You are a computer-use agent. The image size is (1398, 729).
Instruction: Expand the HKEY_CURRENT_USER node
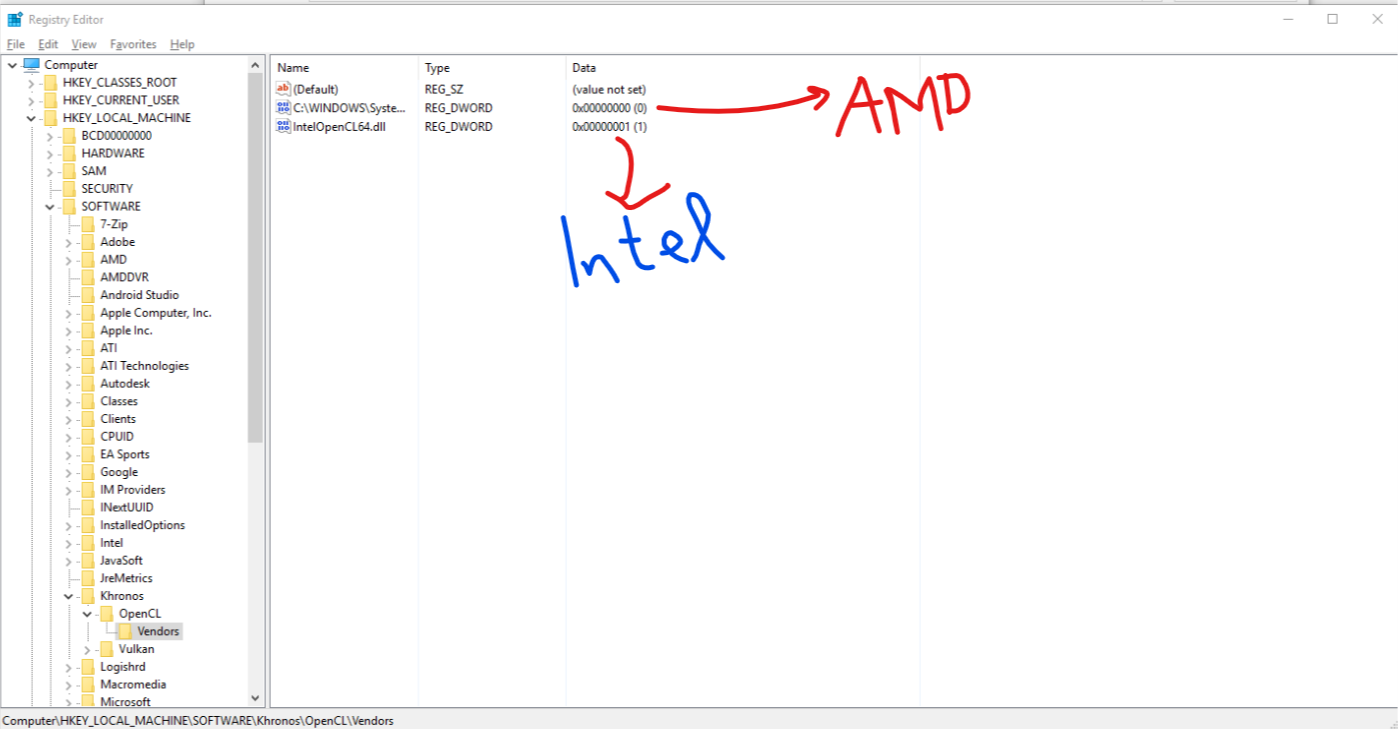point(31,100)
